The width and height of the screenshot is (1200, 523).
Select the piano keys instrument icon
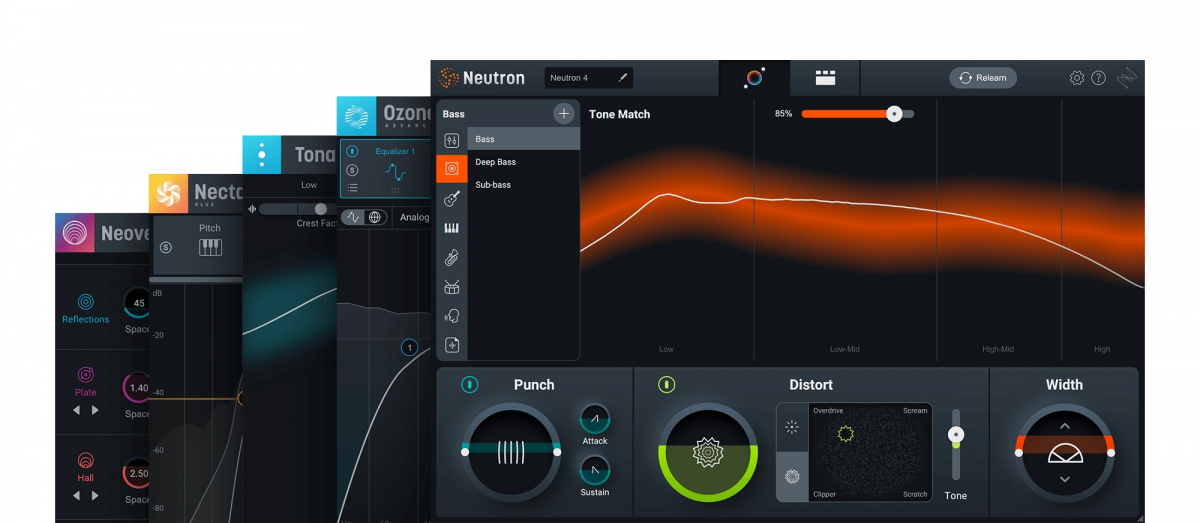pos(452,229)
